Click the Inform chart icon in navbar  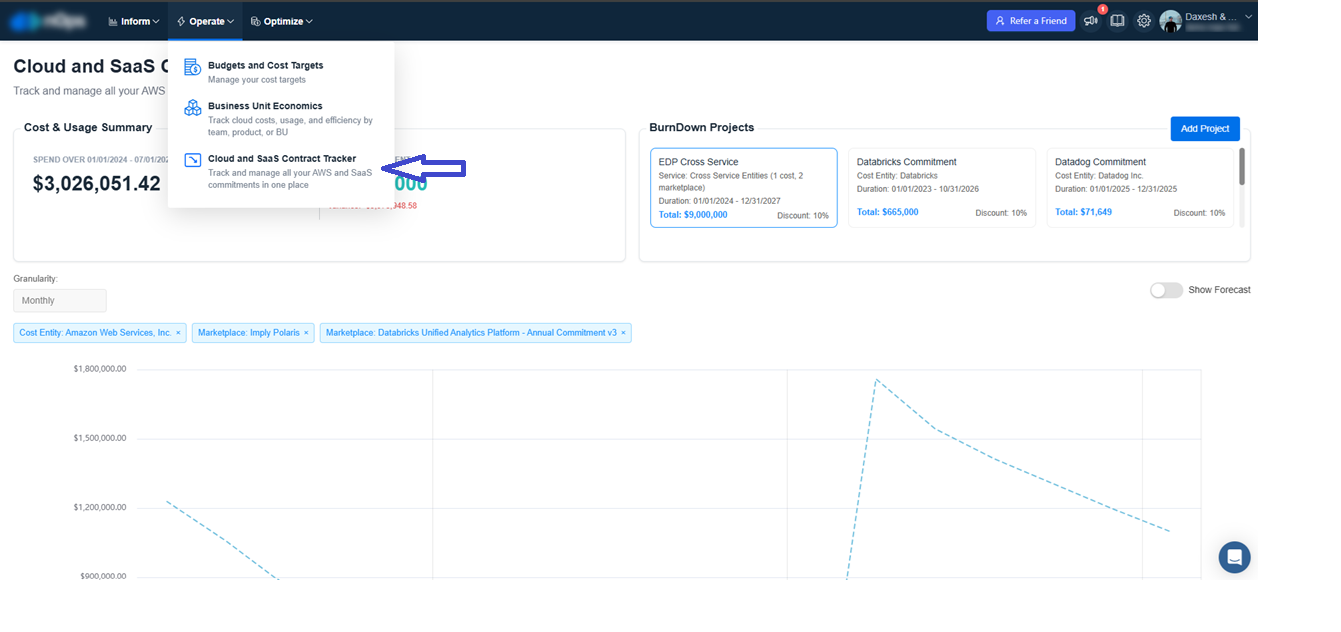[113, 21]
